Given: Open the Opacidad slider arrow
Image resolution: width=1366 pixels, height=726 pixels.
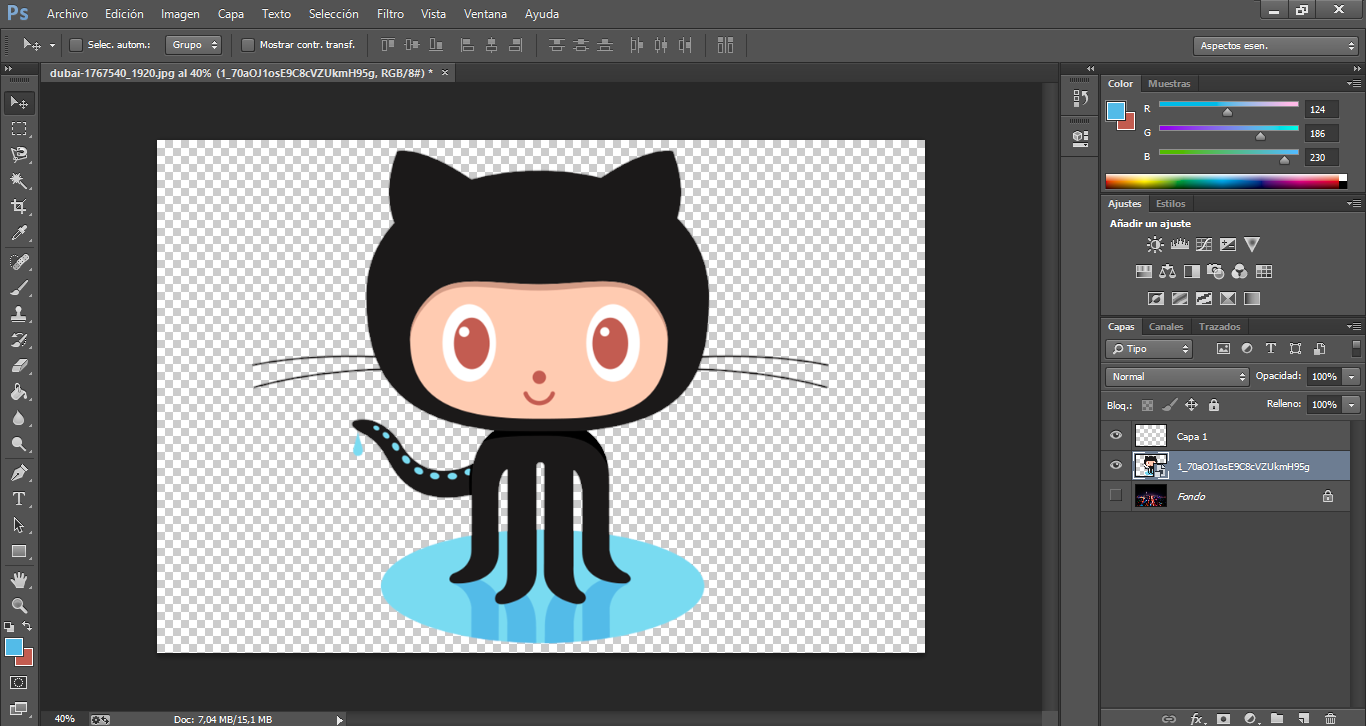Looking at the screenshot, I should click(x=1352, y=376).
